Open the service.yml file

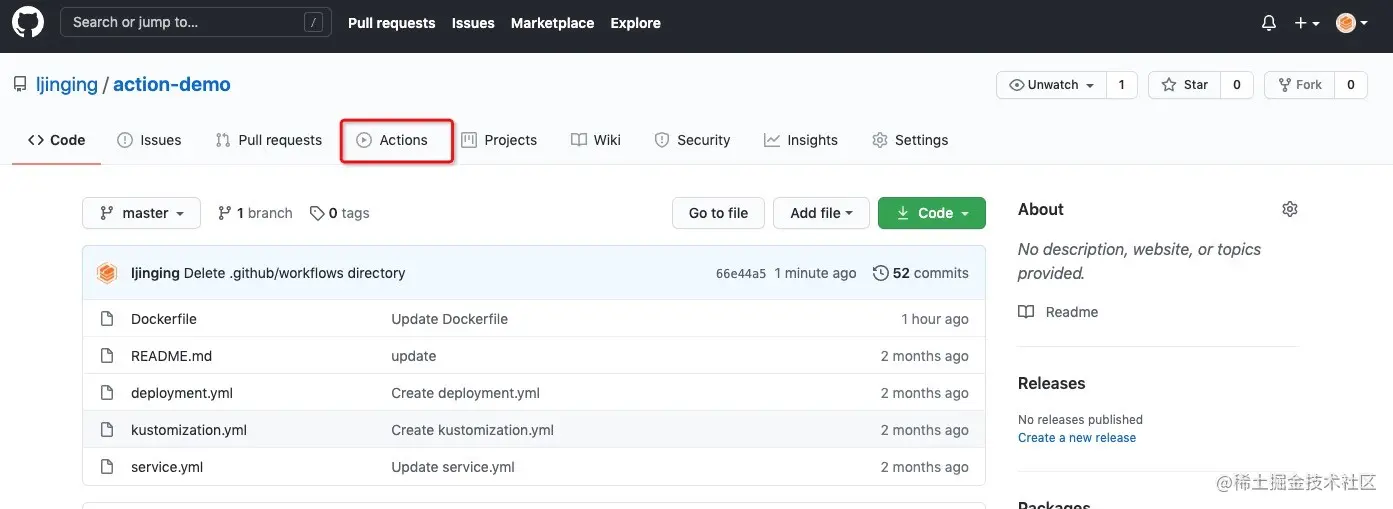167,467
